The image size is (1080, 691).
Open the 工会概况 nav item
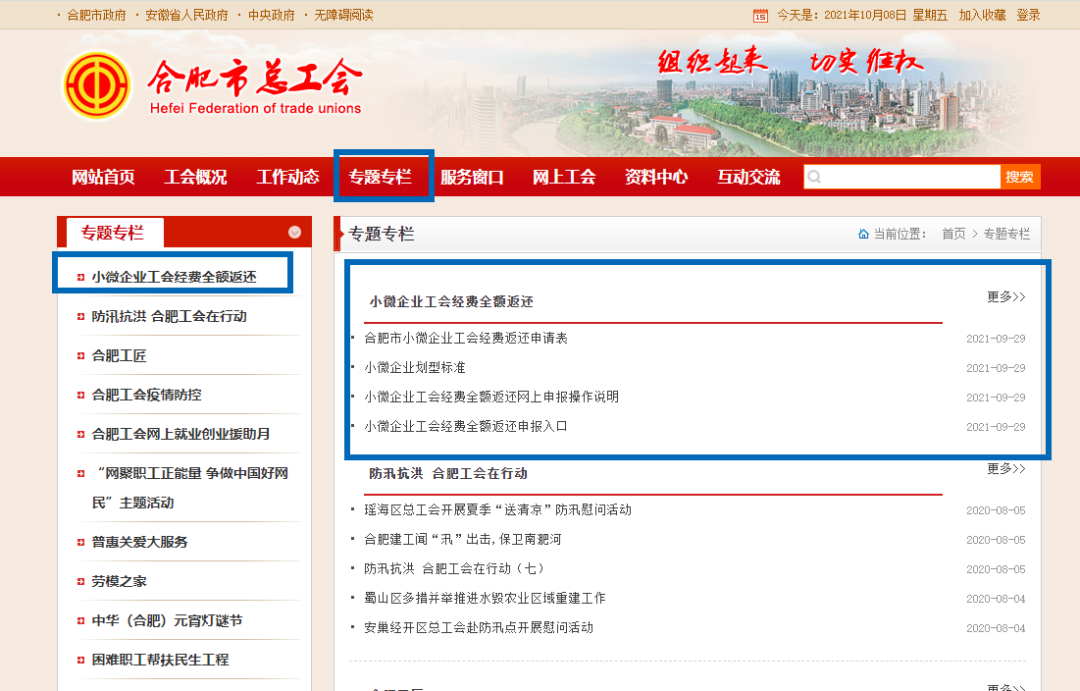pos(196,177)
